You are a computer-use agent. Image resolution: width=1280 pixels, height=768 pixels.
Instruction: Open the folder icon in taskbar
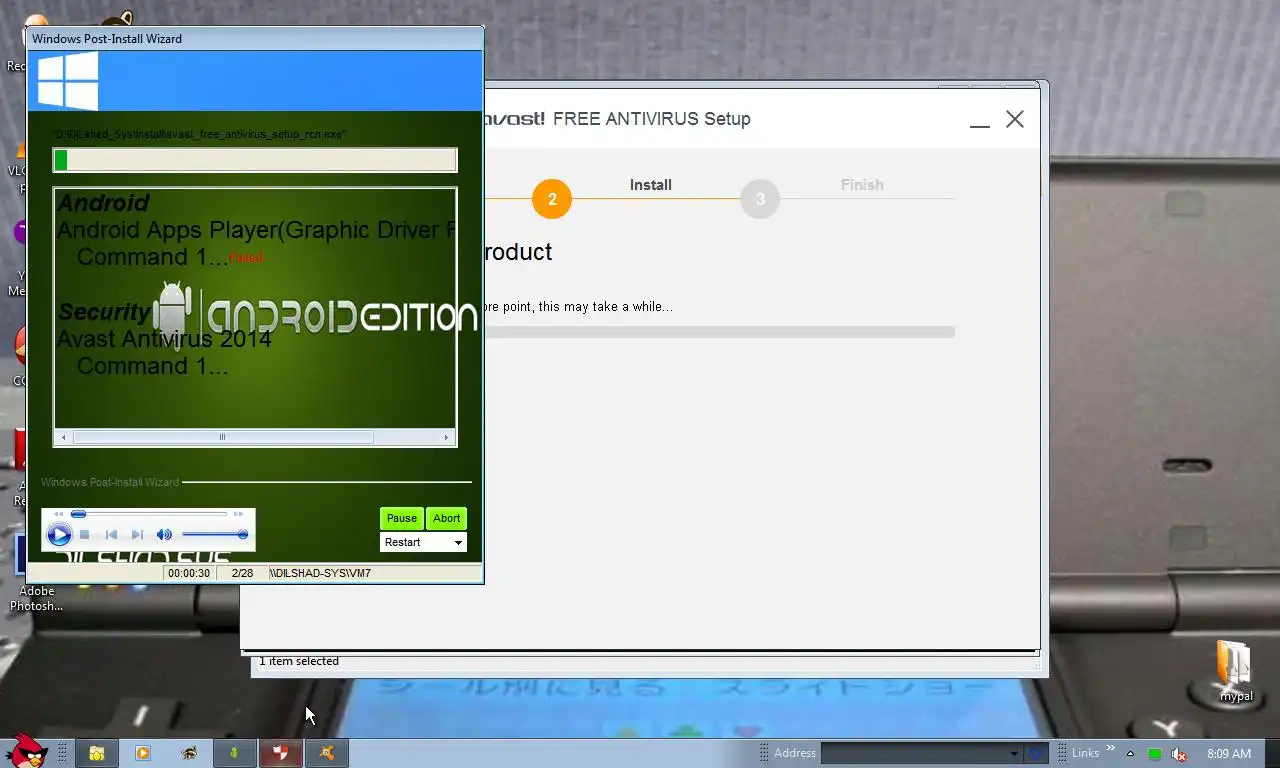pyautogui.click(x=97, y=753)
